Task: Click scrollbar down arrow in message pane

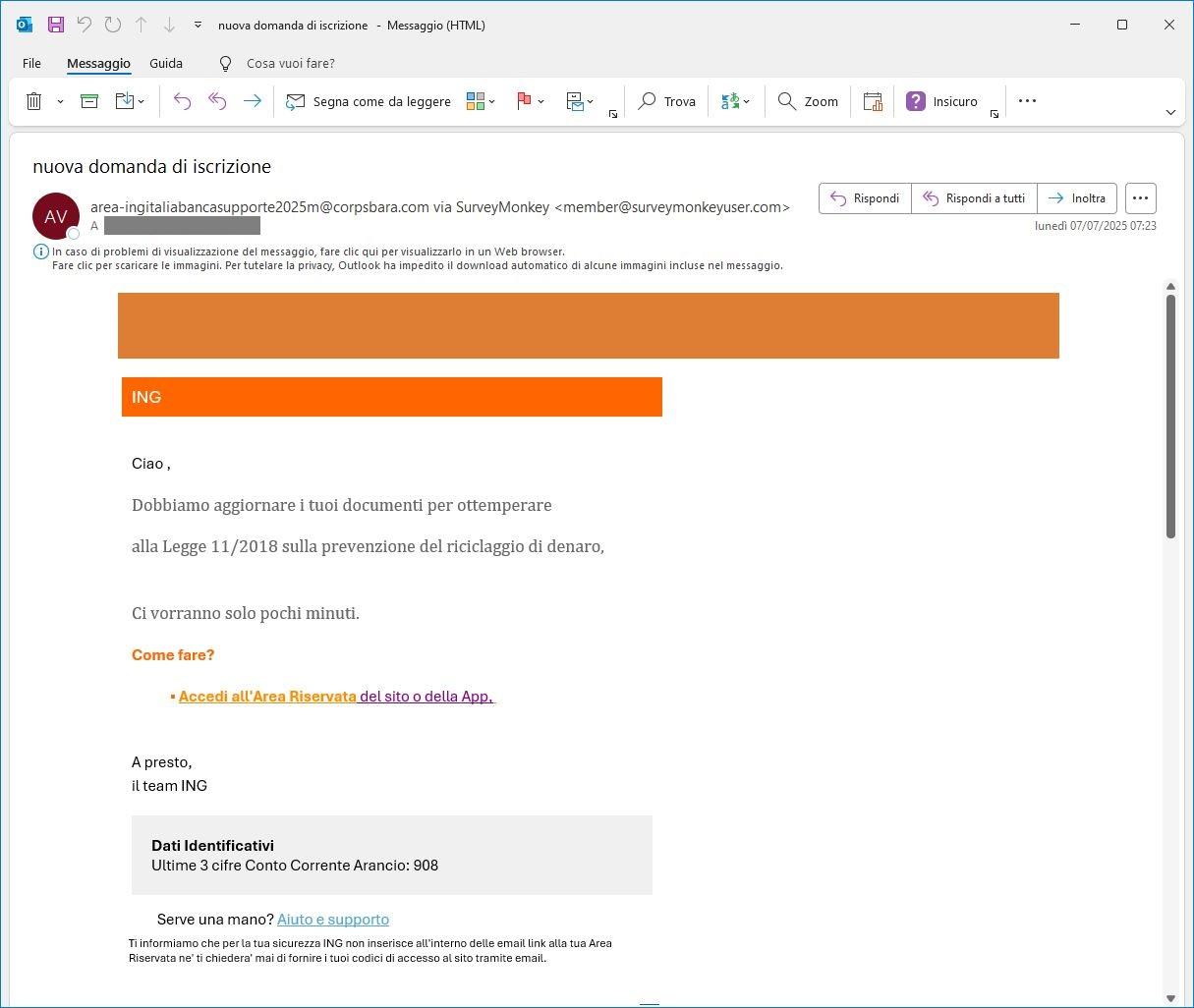Action: (1170, 998)
